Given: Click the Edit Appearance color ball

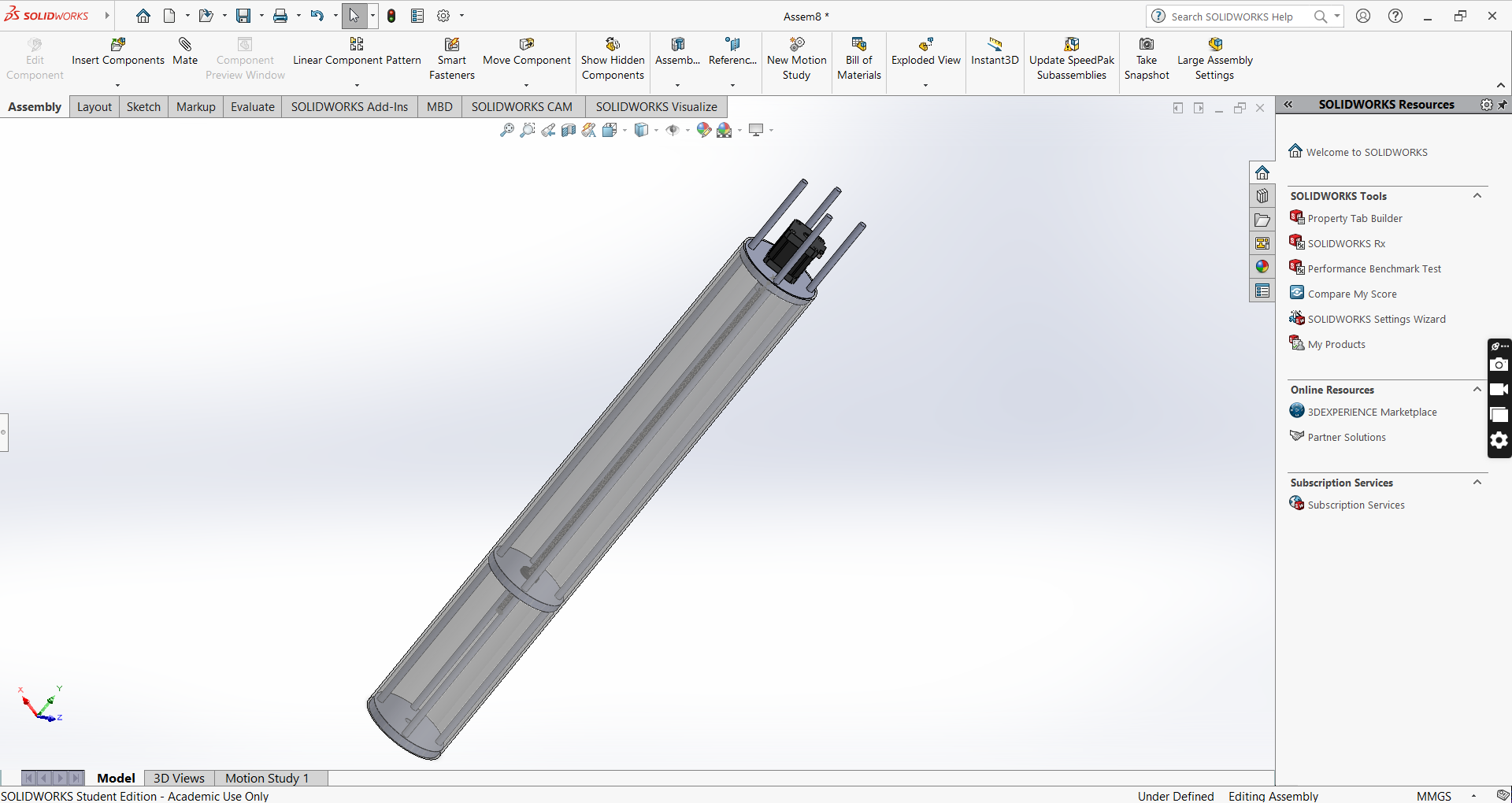Looking at the screenshot, I should pos(703,130).
